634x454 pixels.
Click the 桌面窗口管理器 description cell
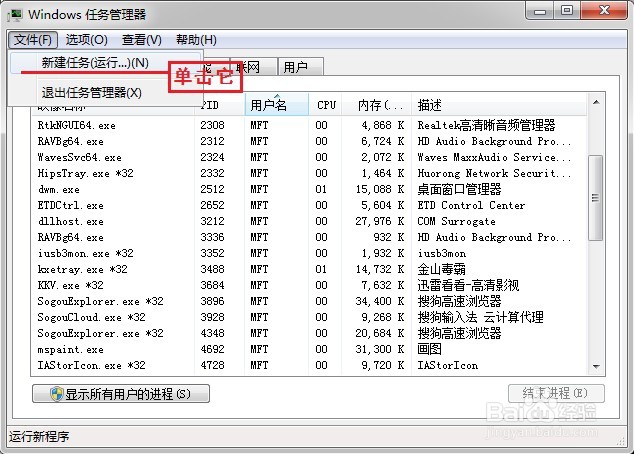(459, 189)
